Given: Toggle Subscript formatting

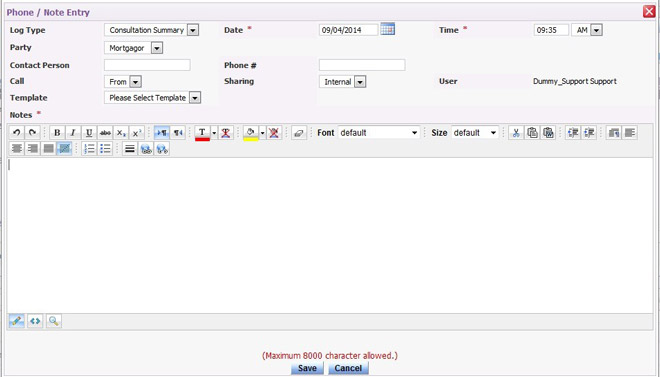Looking at the screenshot, I should coord(121,133).
